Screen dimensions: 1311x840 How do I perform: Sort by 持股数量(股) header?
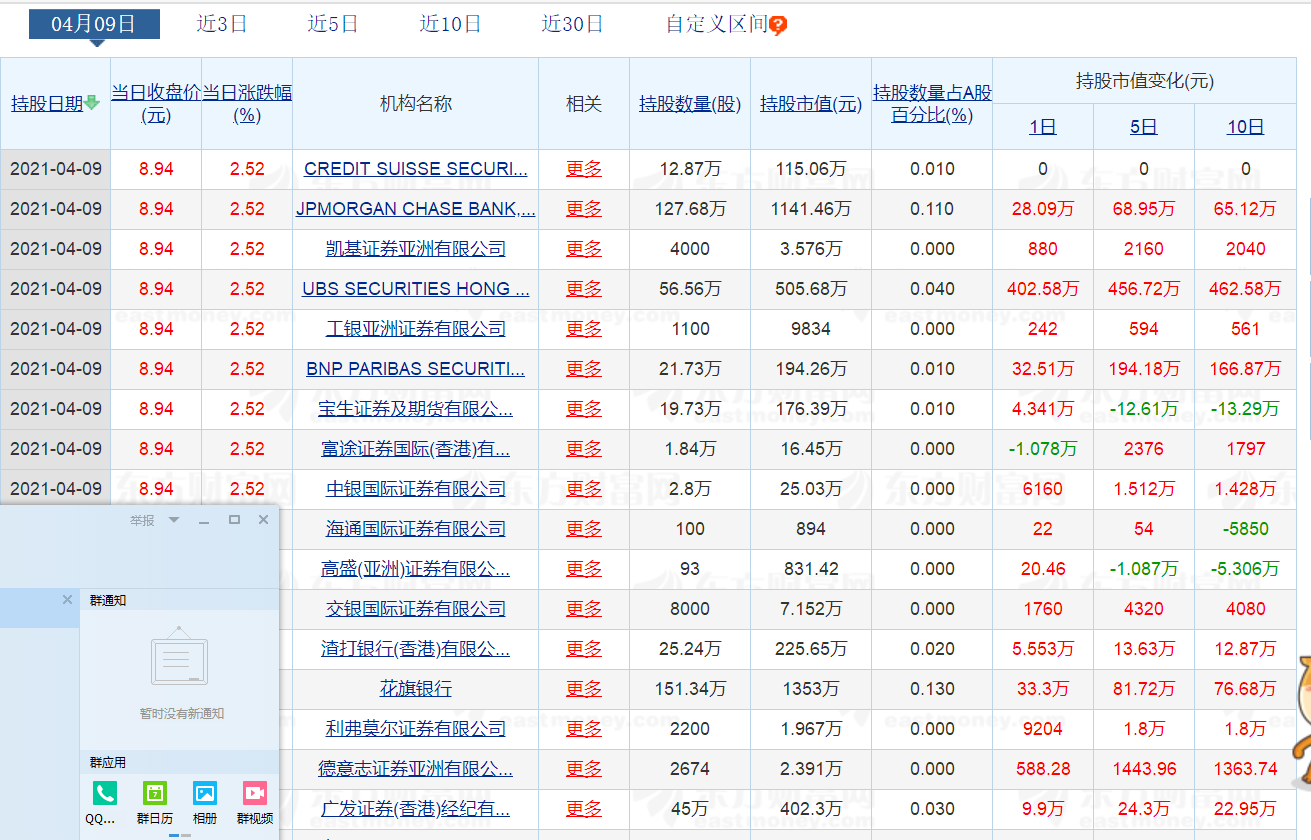click(x=690, y=103)
